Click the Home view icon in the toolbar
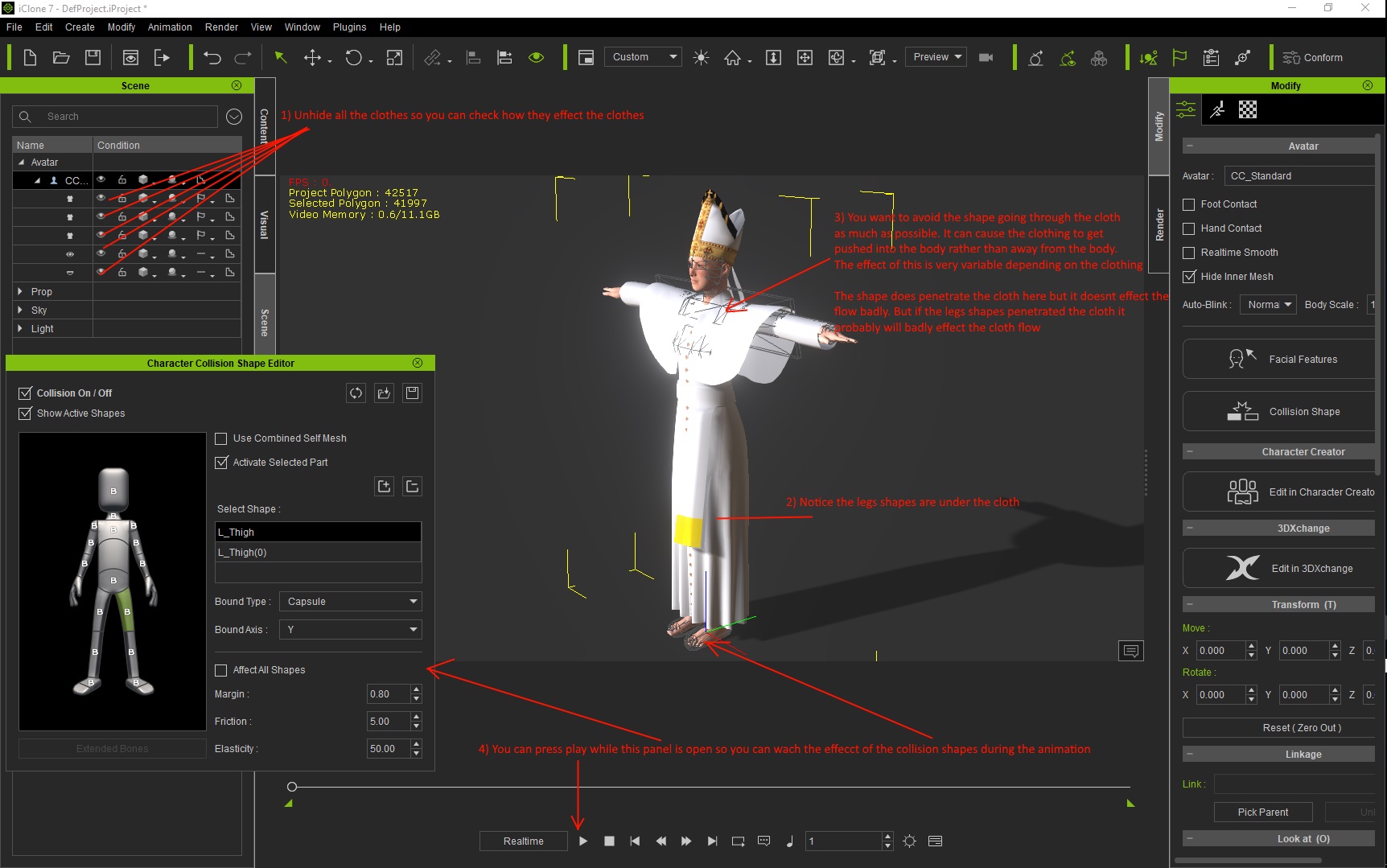This screenshot has height=868, width=1387. tap(732, 57)
